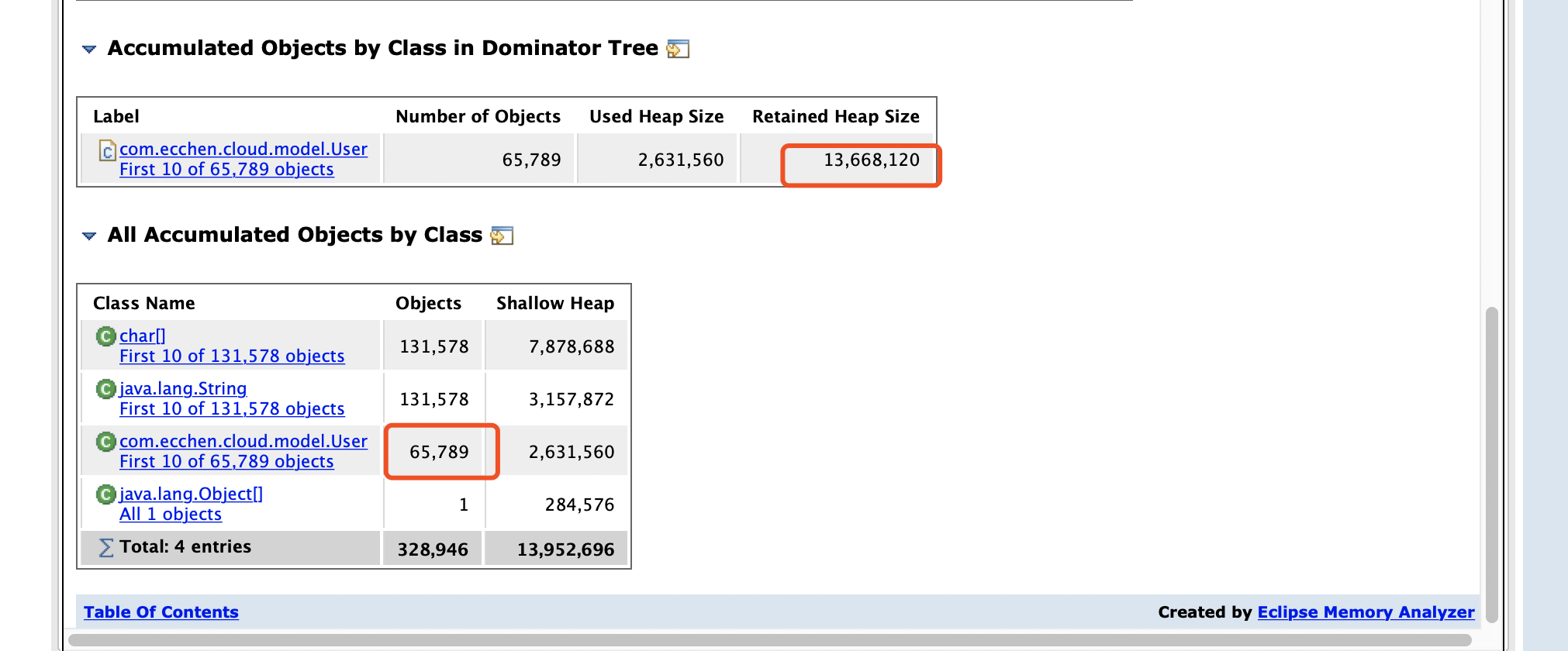1568x651 pixels.
Task: Open the Eclipse Memory Analyzer link
Action: click(1366, 612)
